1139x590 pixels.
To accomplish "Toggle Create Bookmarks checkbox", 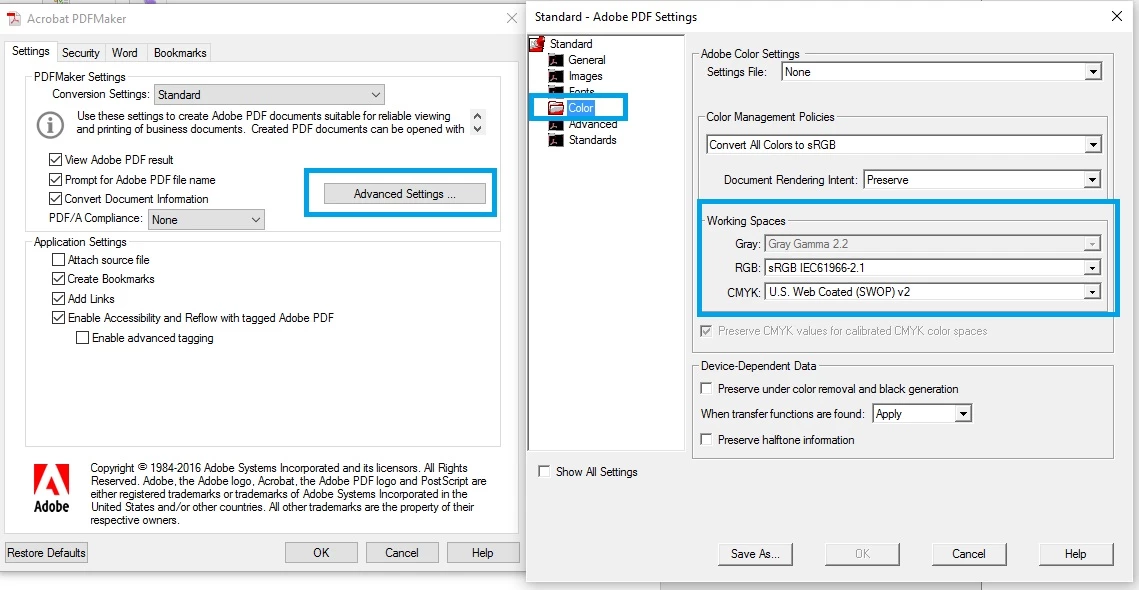I will (x=58, y=279).
